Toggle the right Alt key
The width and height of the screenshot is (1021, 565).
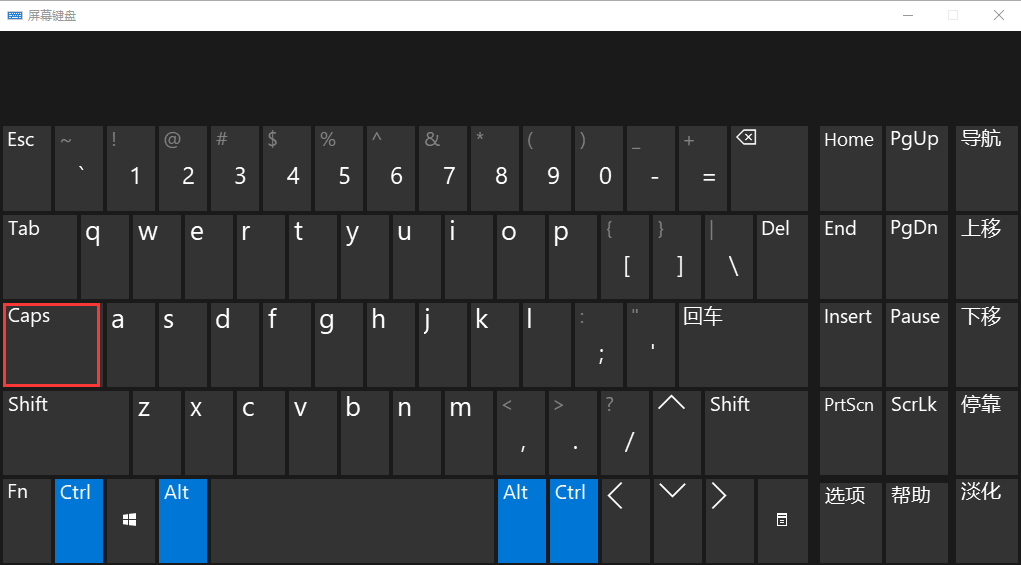(521, 520)
